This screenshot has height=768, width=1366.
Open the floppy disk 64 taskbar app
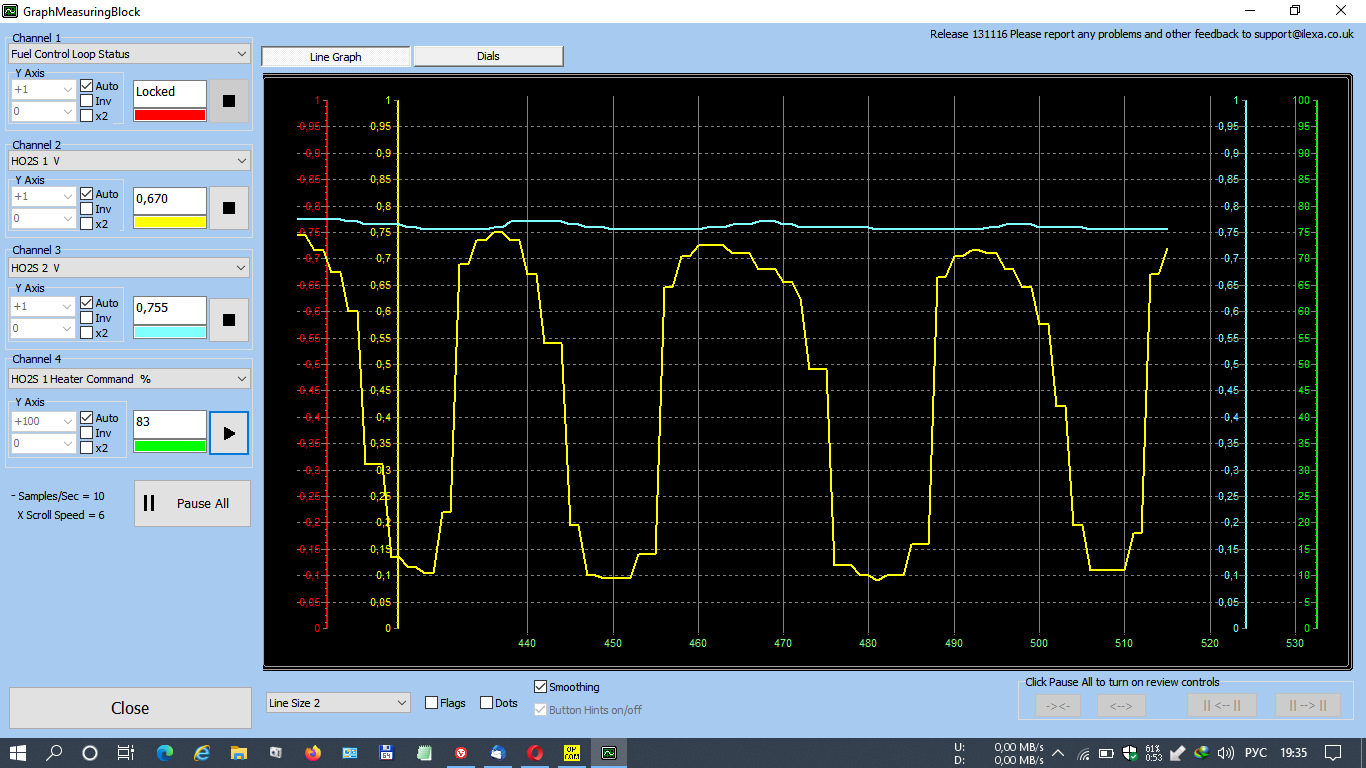[387, 753]
